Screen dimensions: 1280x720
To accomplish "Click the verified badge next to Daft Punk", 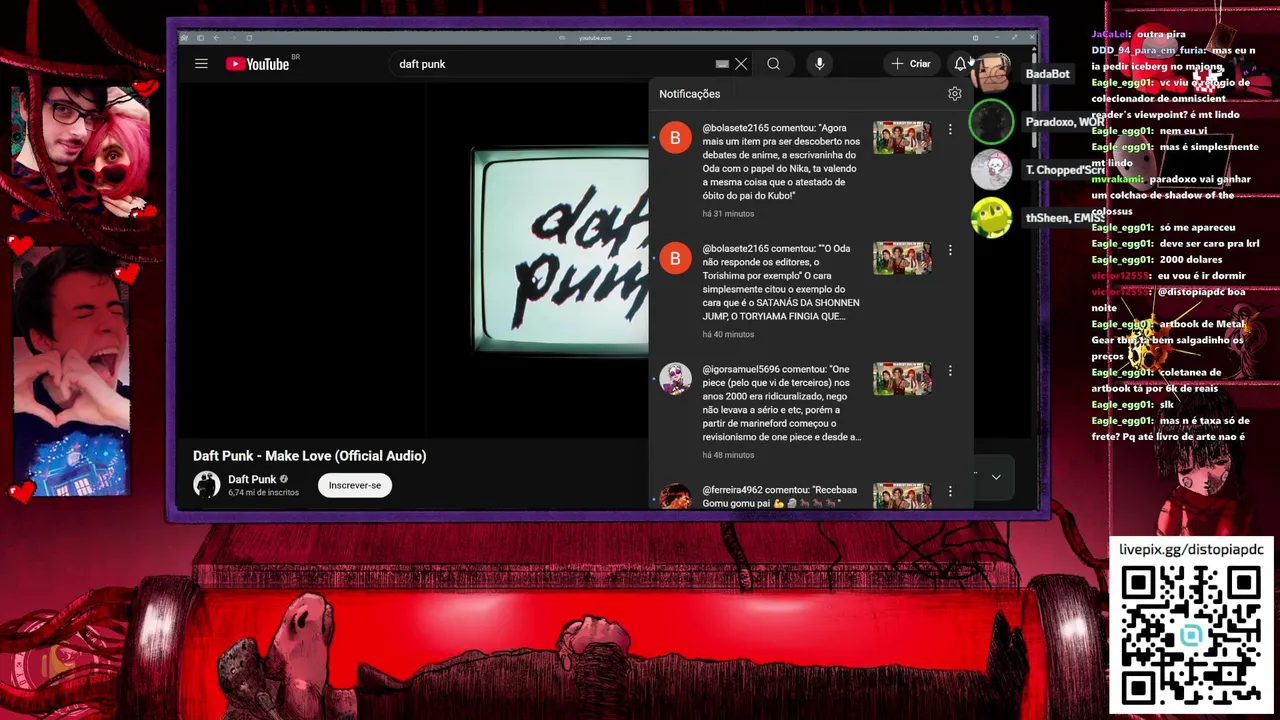I will pyautogui.click(x=284, y=479).
